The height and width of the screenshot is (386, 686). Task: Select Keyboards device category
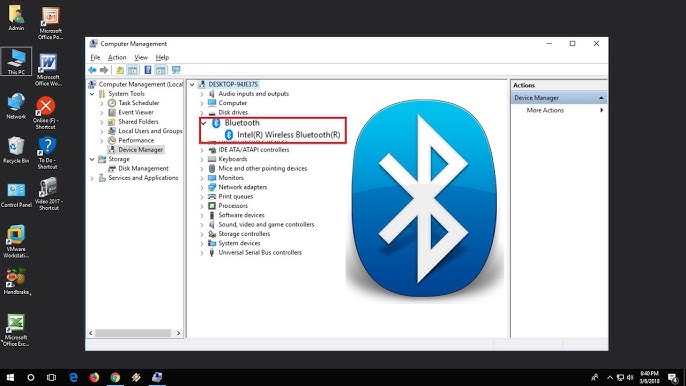coord(233,159)
